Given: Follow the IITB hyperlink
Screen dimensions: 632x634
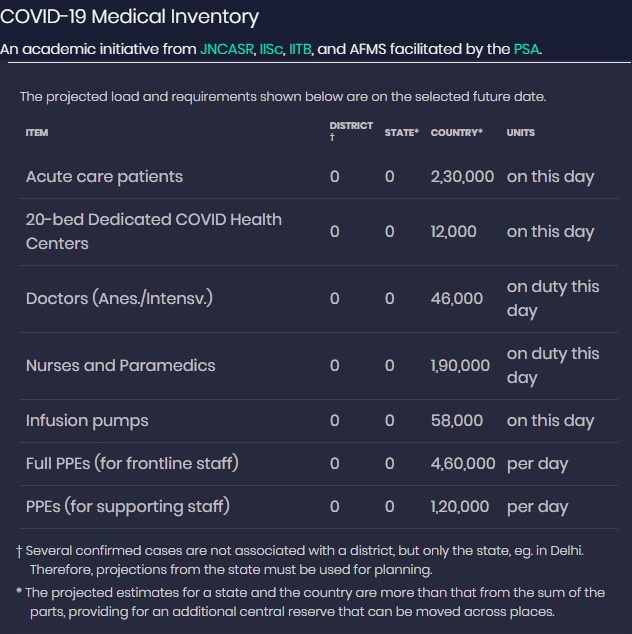Looking at the screenshot, I should (302, 49).
